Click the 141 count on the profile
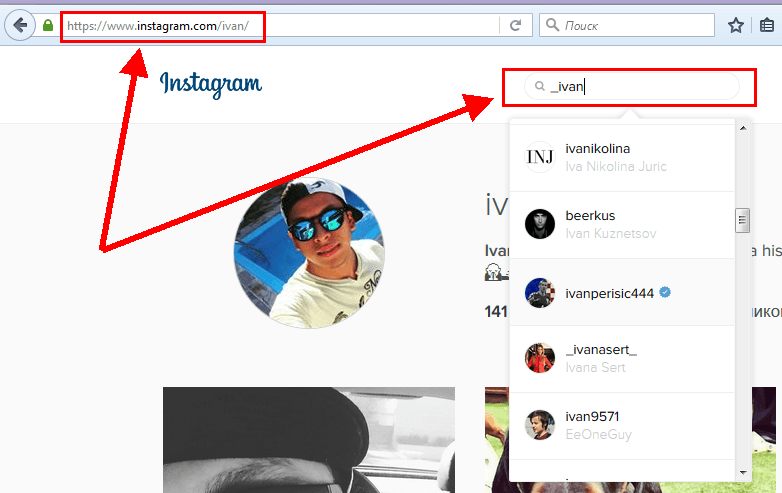 496,312
